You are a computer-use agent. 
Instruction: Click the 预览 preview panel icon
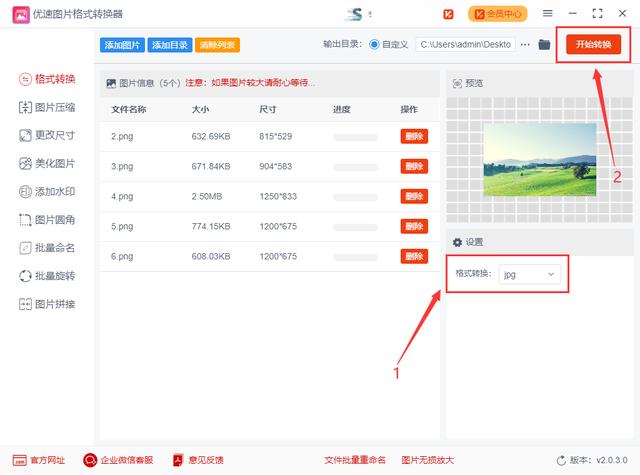click(x=457, y=83)
